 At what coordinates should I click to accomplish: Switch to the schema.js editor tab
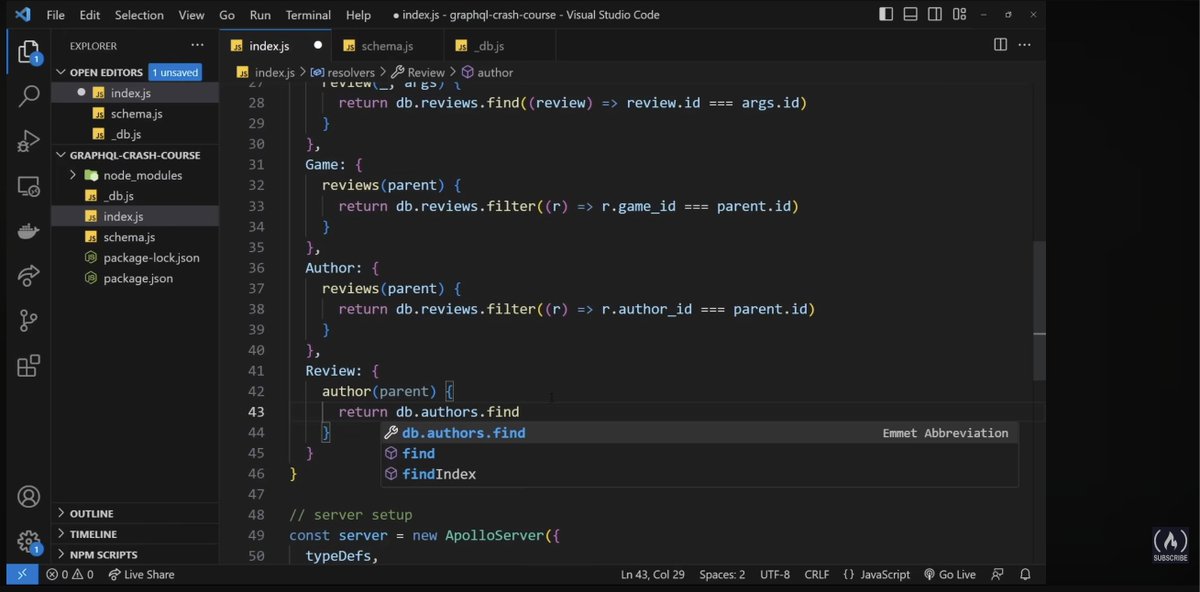(387, 46)
